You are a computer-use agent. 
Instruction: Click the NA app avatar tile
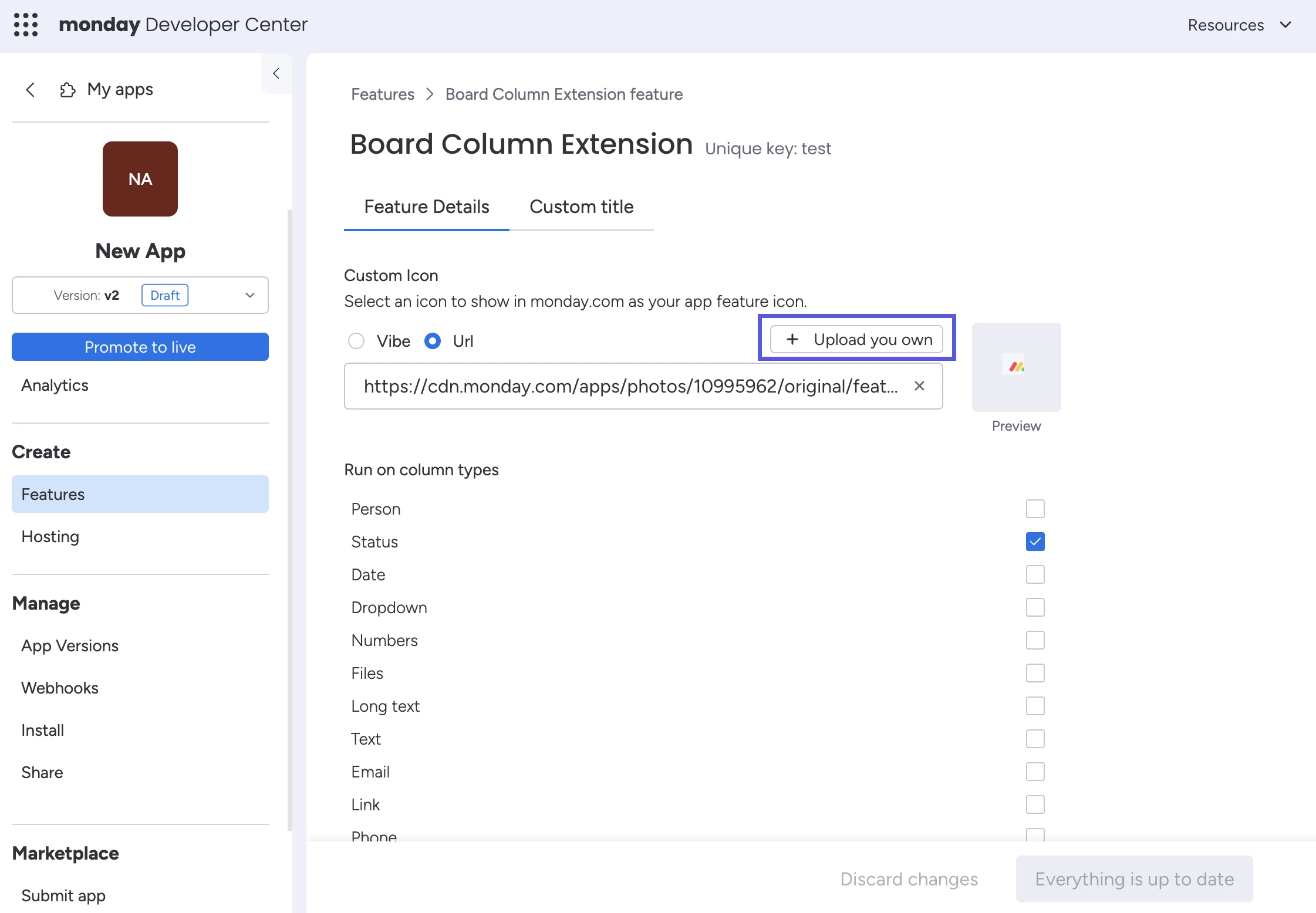140,179
